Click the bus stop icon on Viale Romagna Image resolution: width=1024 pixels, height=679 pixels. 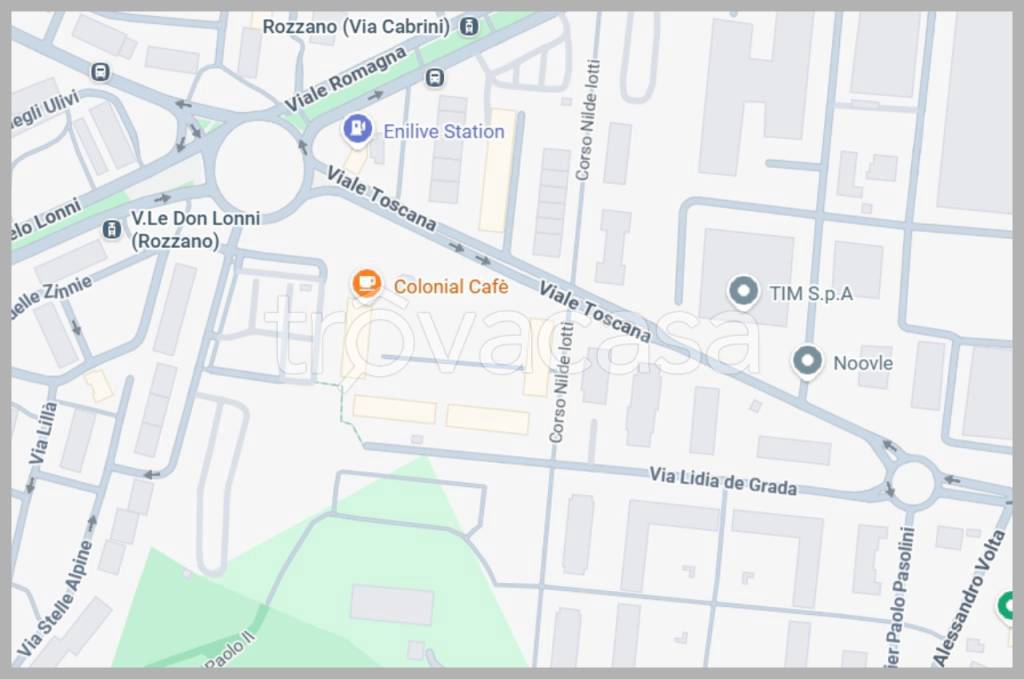coord(434,78)
